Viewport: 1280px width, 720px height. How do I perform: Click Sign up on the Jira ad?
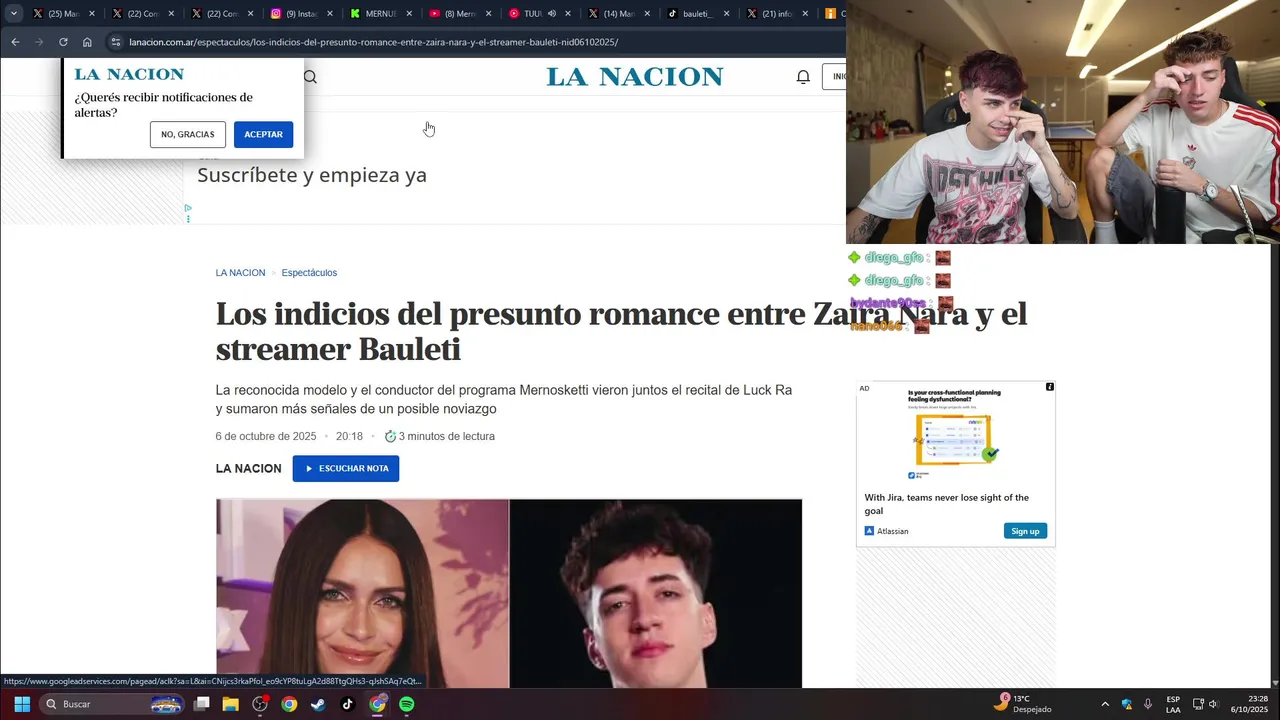[x=1025, y=531]
